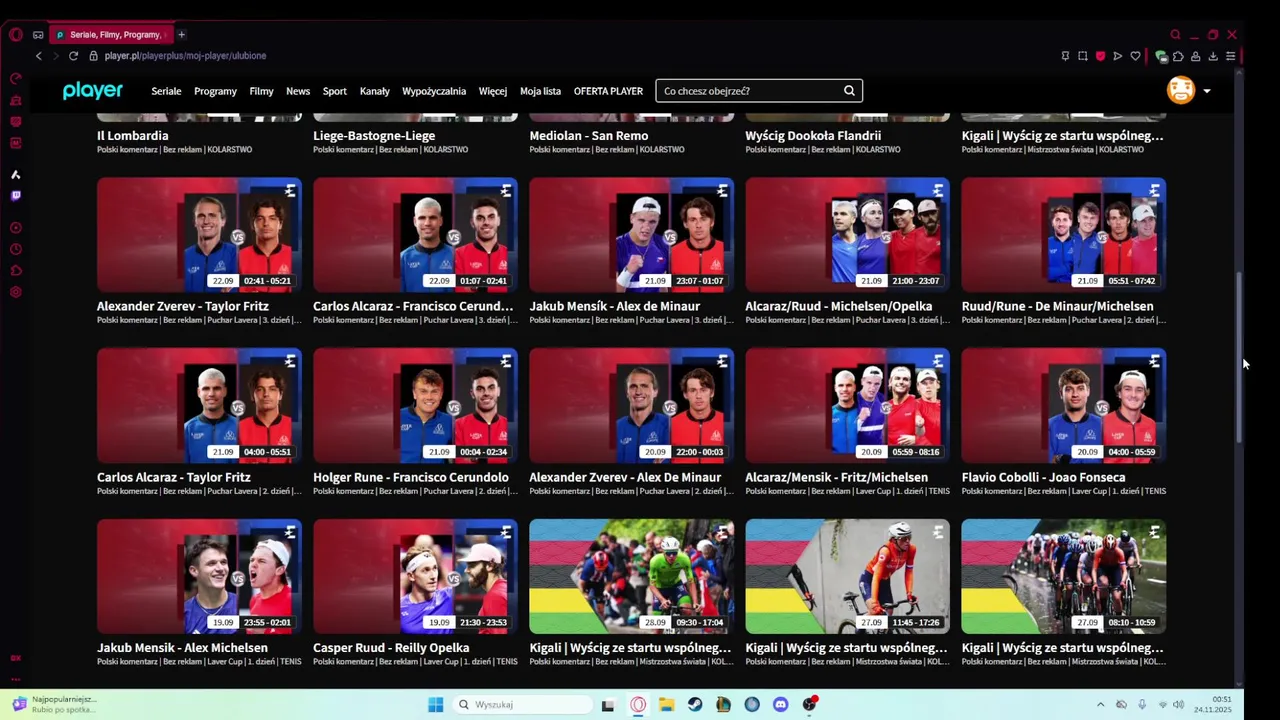Open the Sport menu item
This screenshot has width=1280, height=720.
click(x=335, y=91)
